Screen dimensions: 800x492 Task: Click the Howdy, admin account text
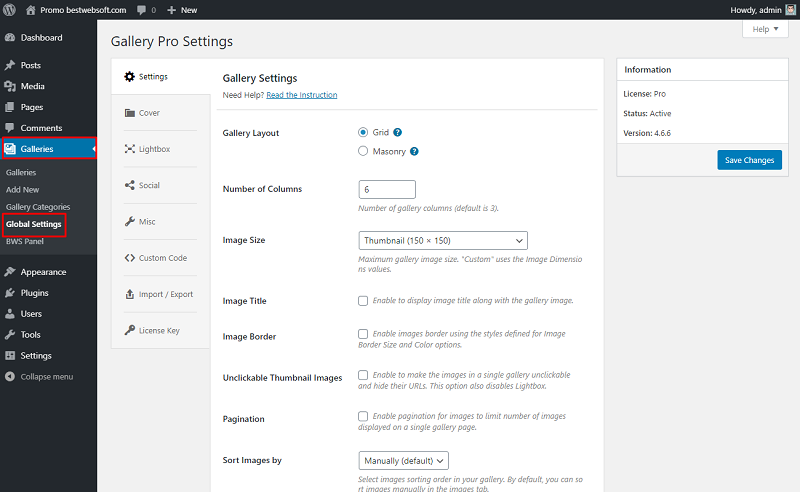pyautogui.click(x=756, y=10)
